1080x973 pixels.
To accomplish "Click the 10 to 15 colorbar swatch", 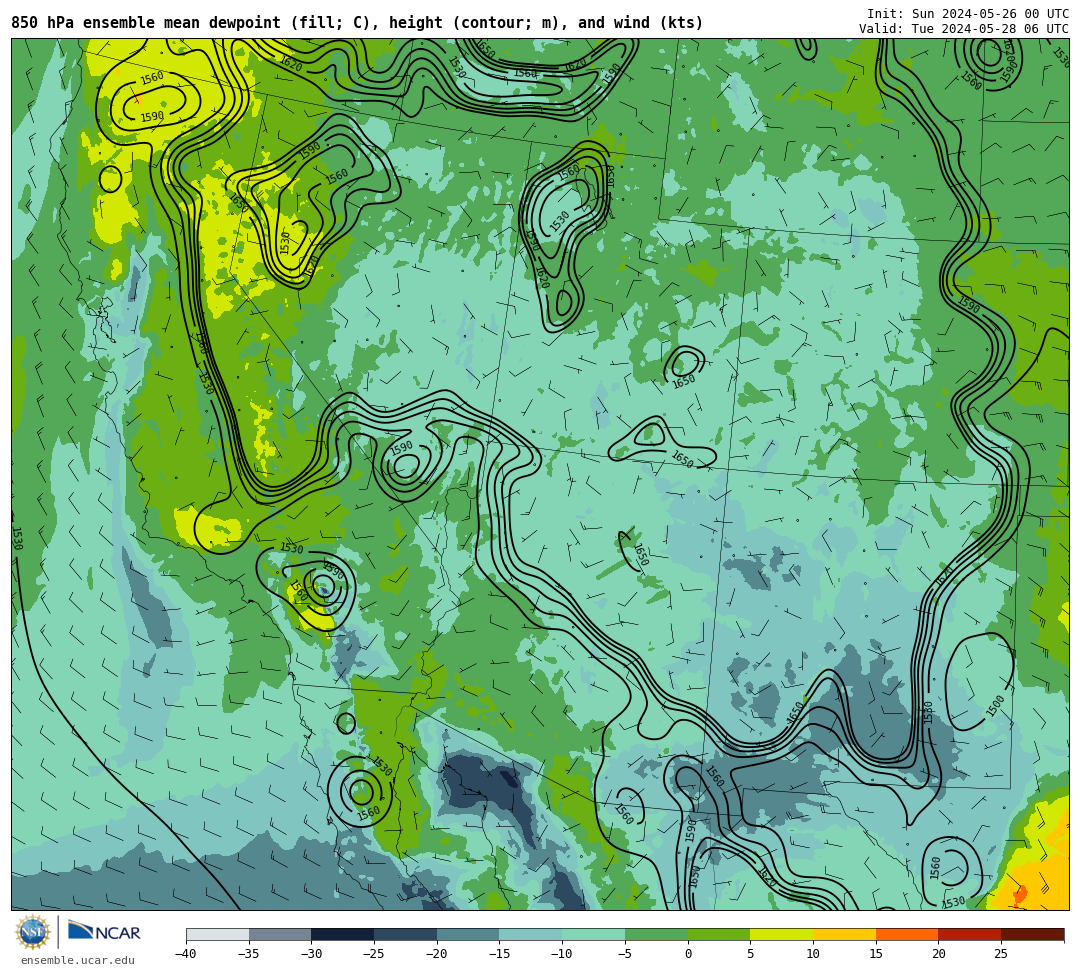I will click(x=844, y=934).
